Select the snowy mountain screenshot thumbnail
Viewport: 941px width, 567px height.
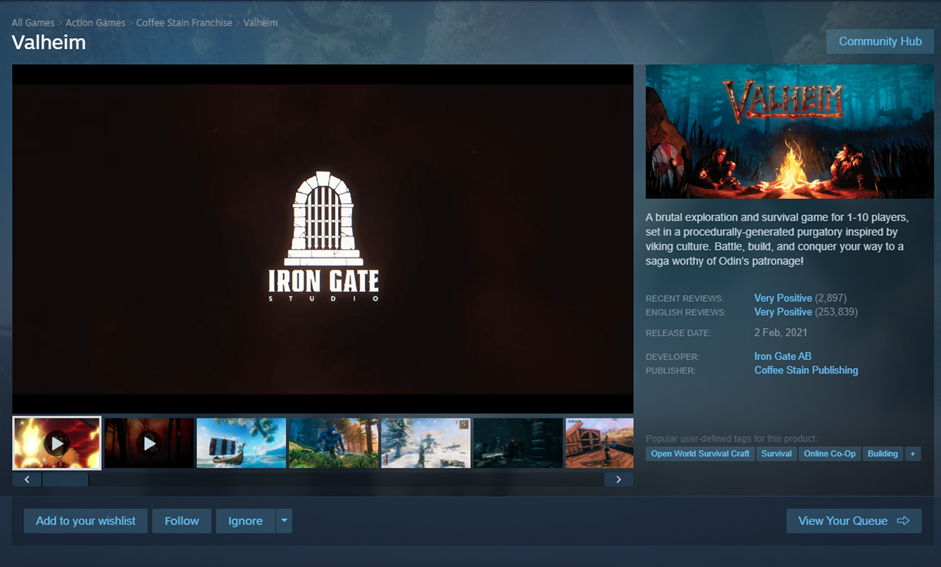pos(426,443)
